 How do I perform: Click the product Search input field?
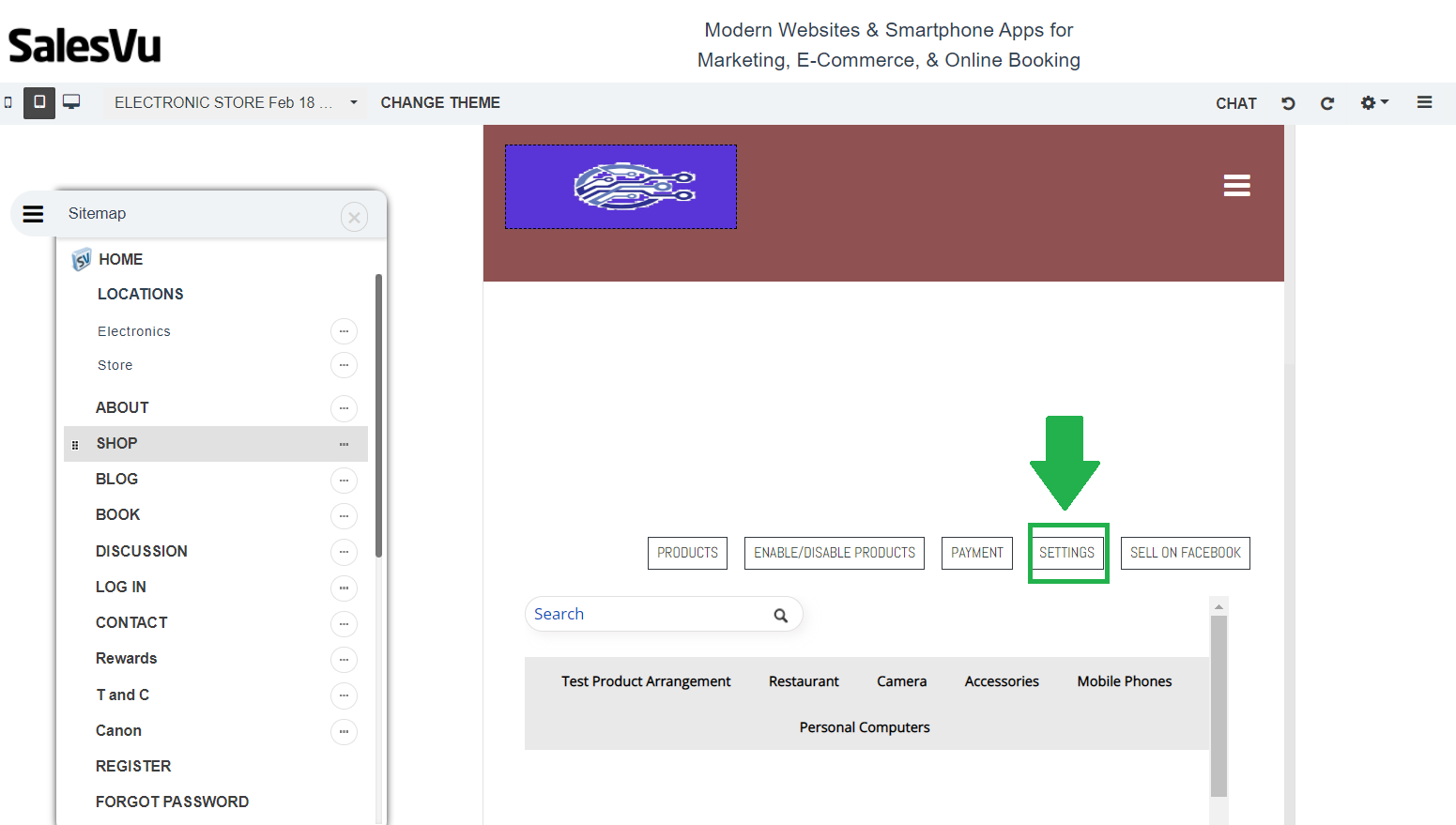648,614
